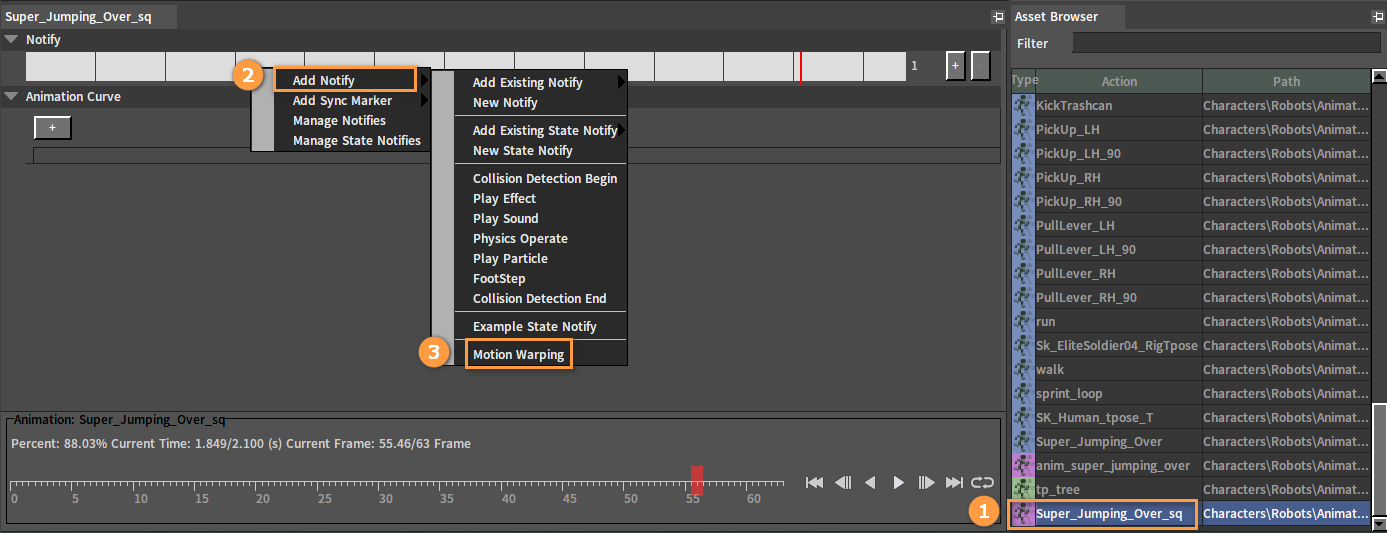
Task: Play the animation forward
Action: click(898, 483)
